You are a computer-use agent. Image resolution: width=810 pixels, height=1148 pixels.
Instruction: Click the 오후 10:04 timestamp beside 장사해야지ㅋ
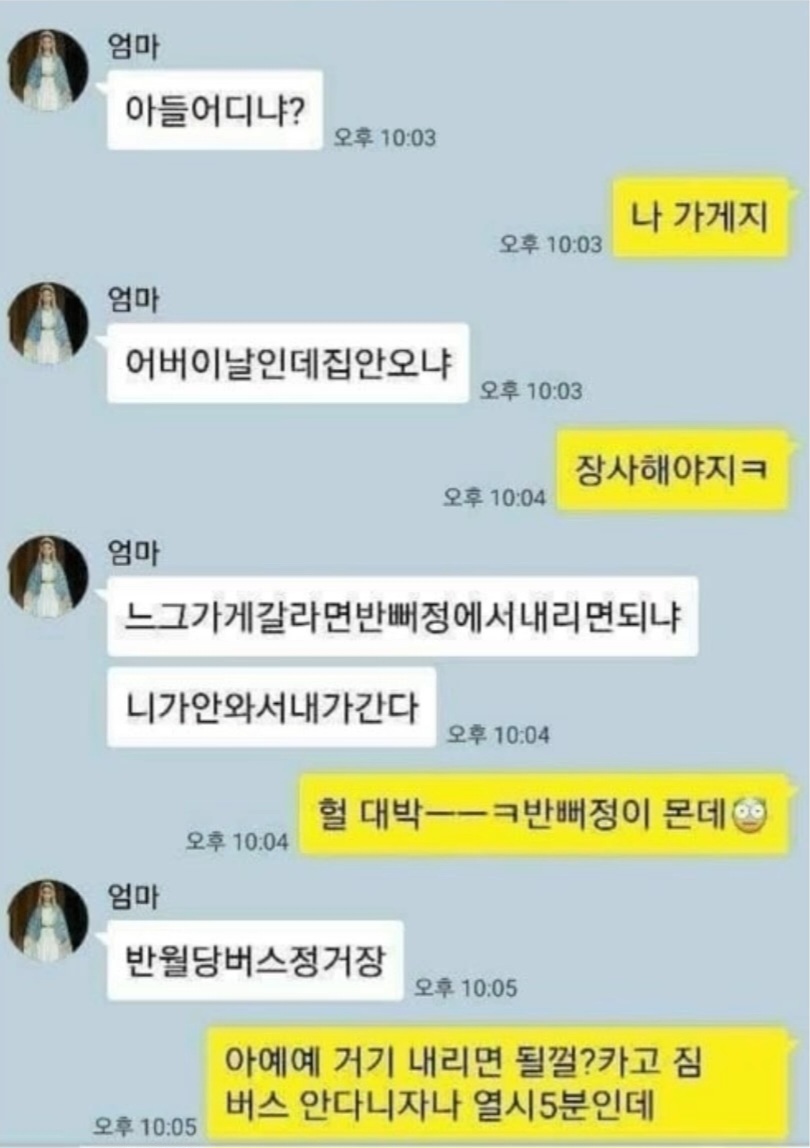coord(494,498)
